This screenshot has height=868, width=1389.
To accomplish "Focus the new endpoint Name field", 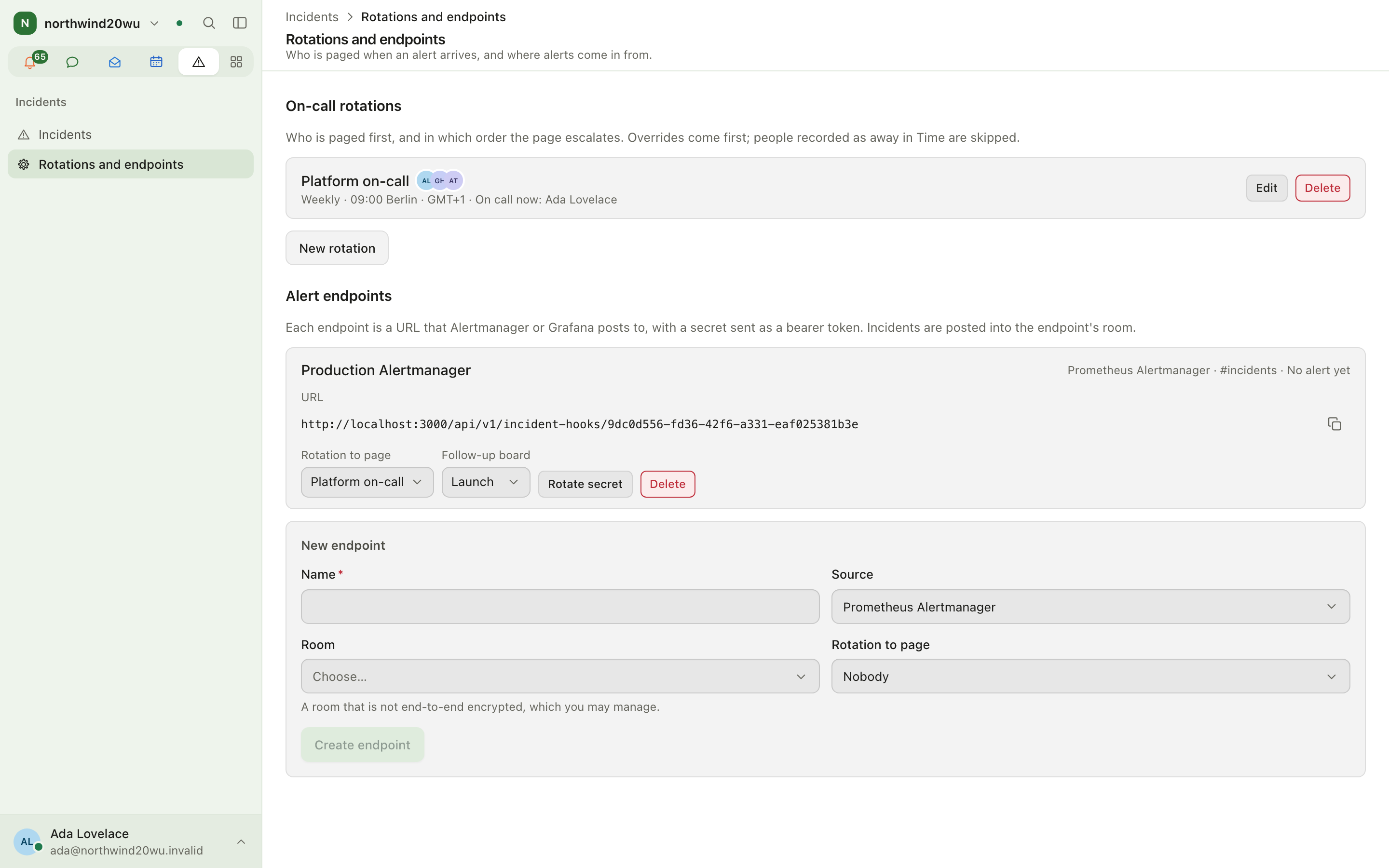I will (559, 607).
